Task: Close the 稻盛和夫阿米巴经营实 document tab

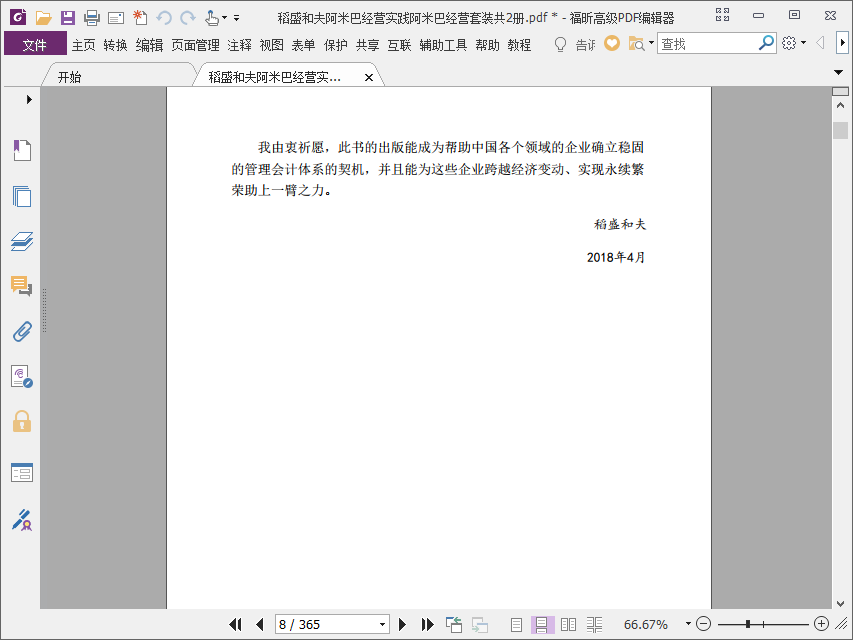Action: point(369,77)
